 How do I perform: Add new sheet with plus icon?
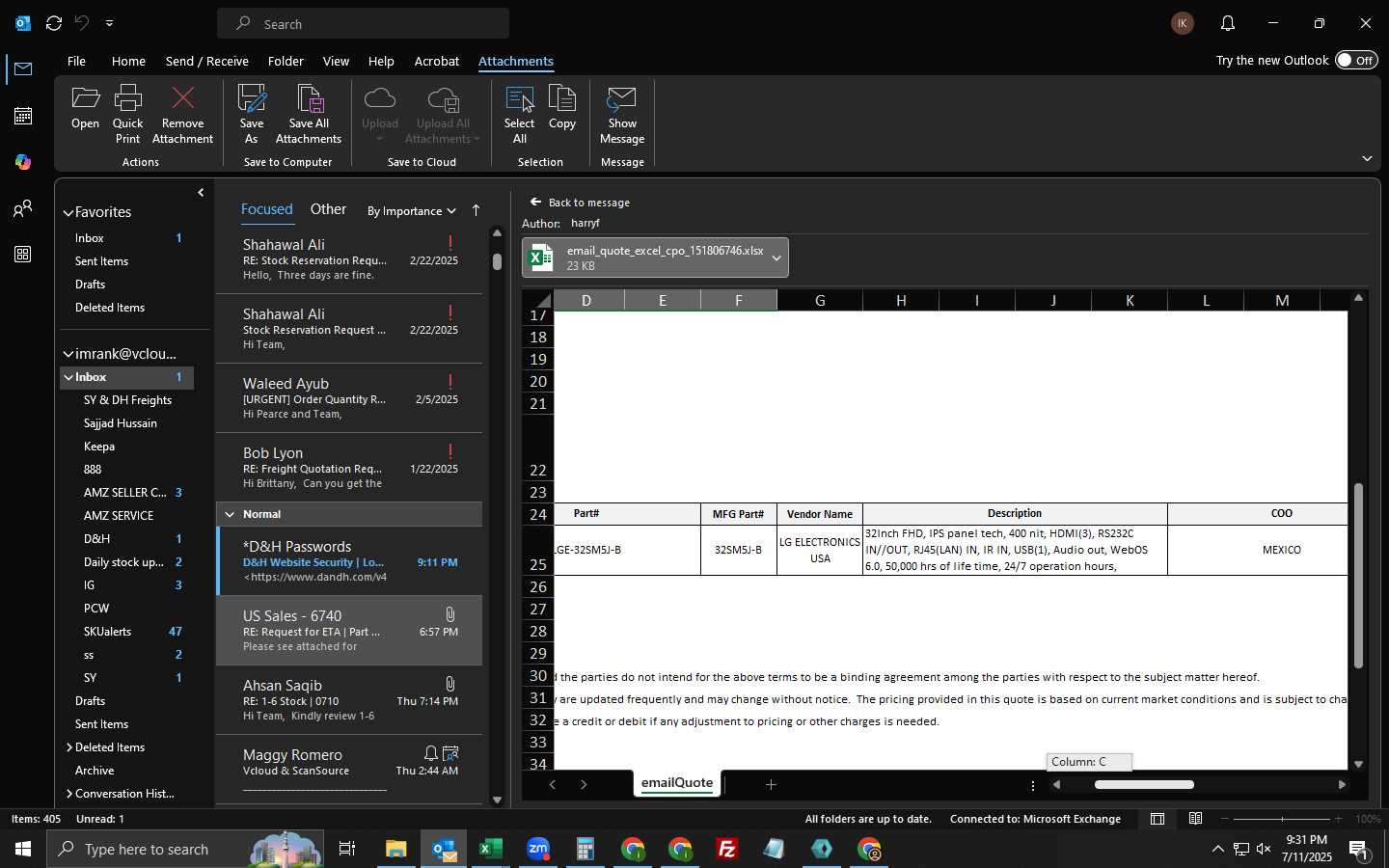pyautogui.click(x=771, y=785)
